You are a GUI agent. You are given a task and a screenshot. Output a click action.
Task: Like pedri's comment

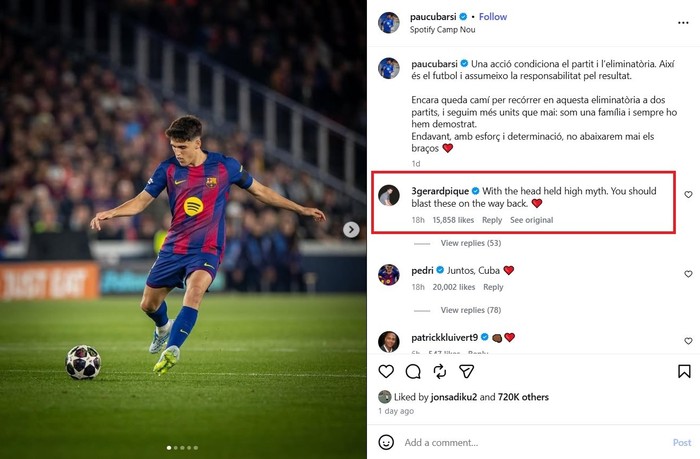point(688,274)
